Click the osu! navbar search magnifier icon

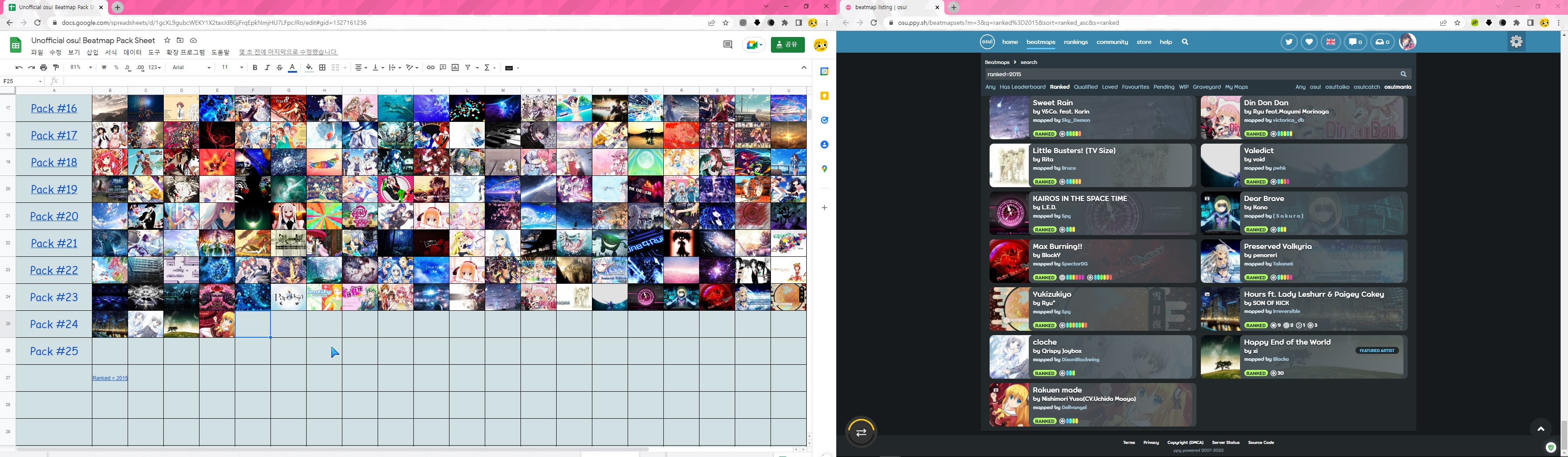[1185, 42]
